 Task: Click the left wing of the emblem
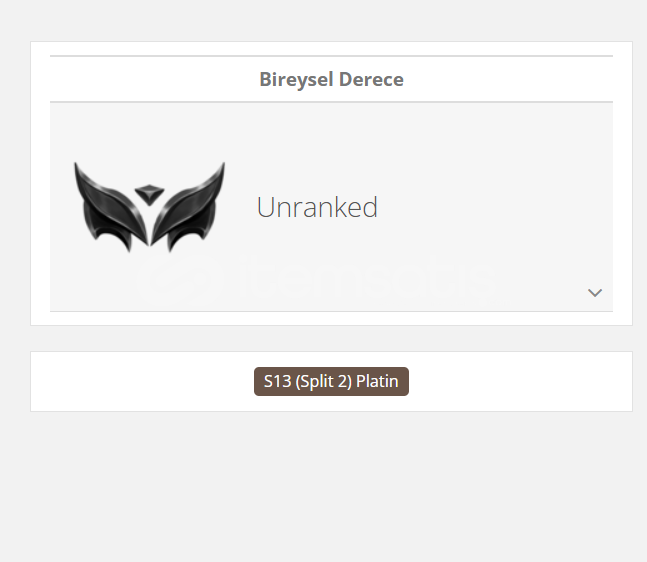[x=111, y=207]
